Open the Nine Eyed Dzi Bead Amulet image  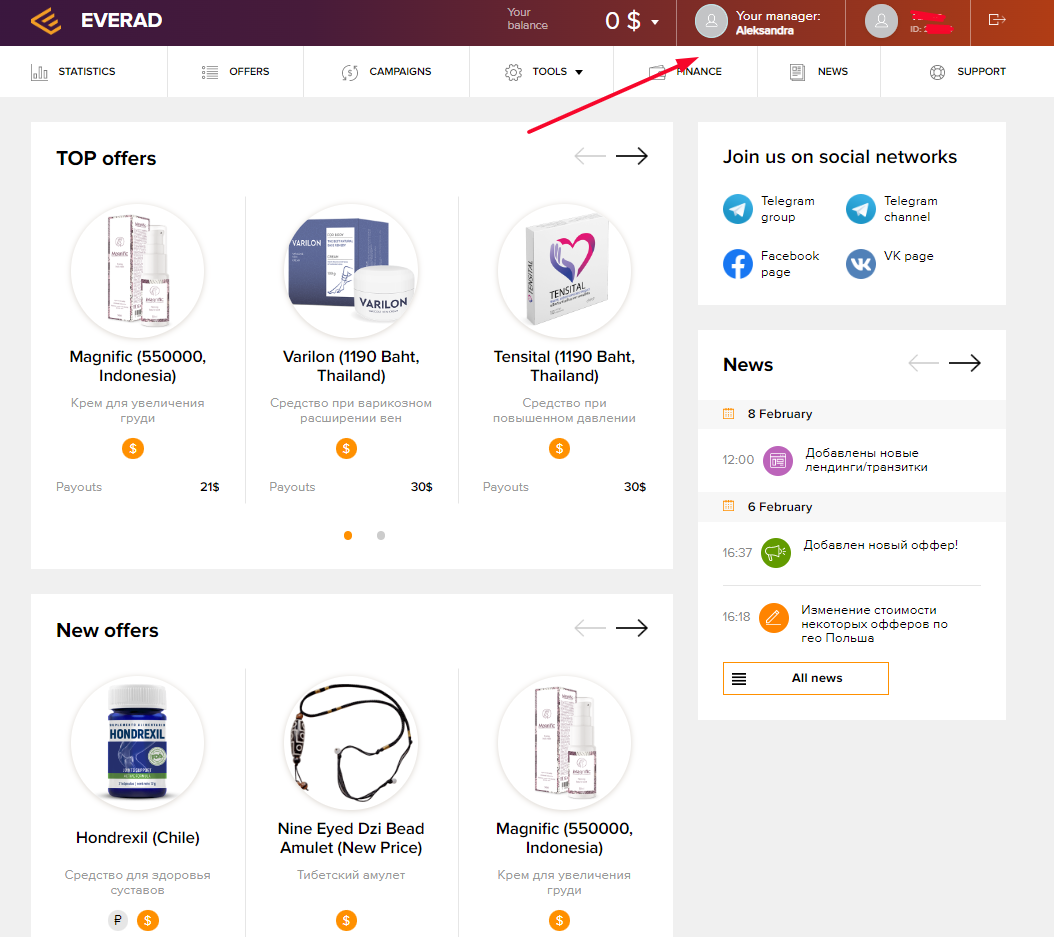351,743
